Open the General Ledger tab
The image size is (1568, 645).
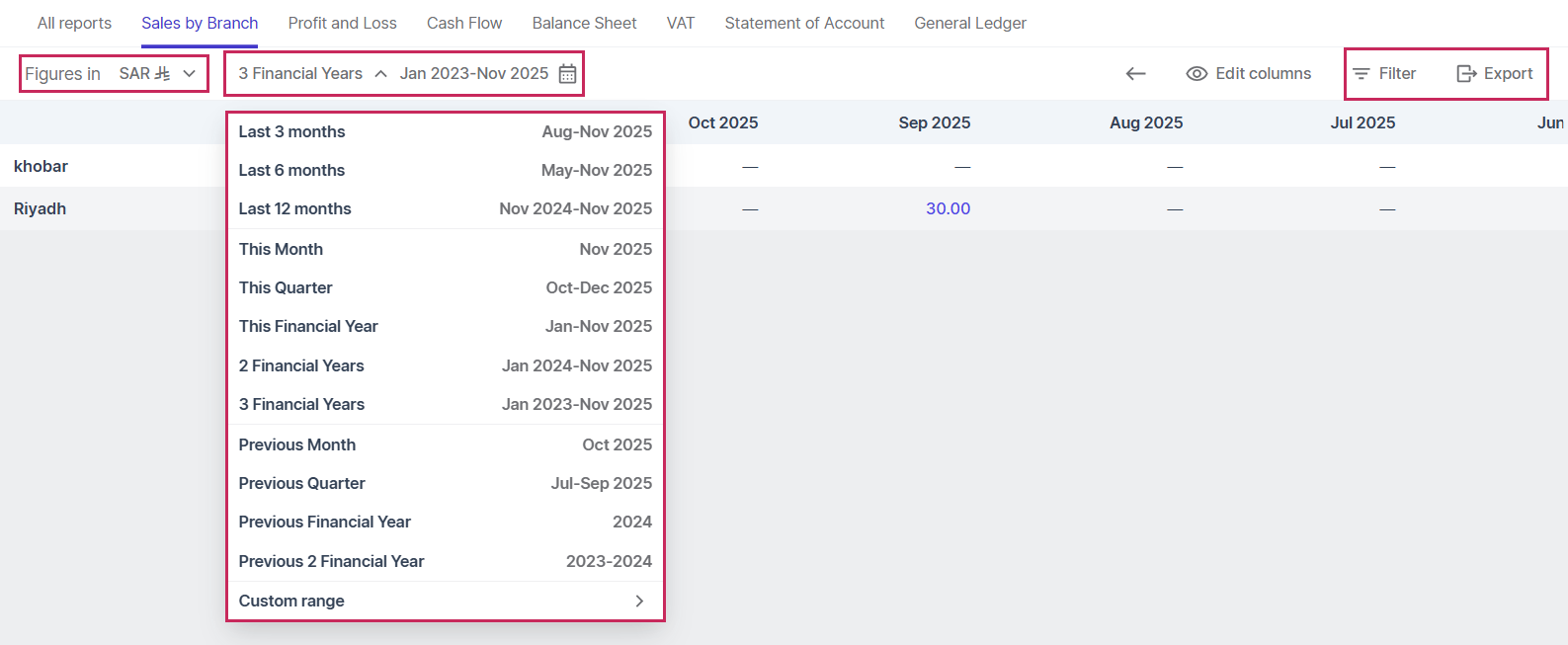(x=969, y=23)
